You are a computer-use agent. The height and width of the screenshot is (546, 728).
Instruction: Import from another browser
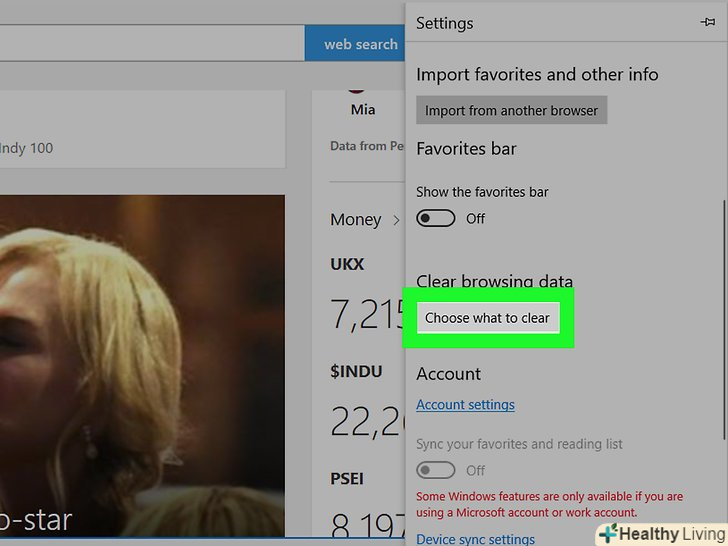pyautogui.click(x=511, y=110)
